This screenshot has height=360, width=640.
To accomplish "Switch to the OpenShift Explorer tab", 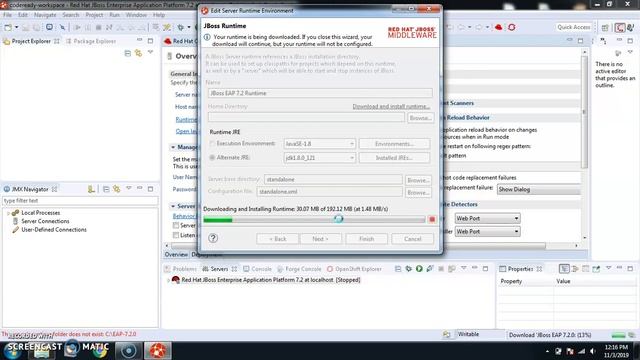I will (354, 269).
